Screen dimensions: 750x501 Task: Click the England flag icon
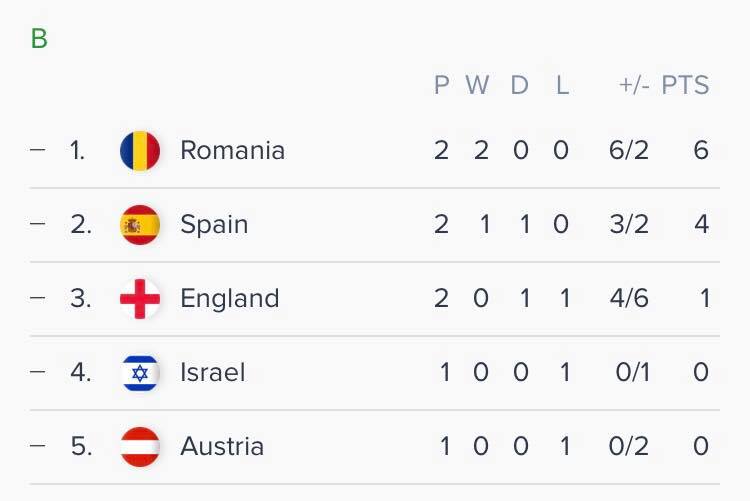[x=139, y=299]
